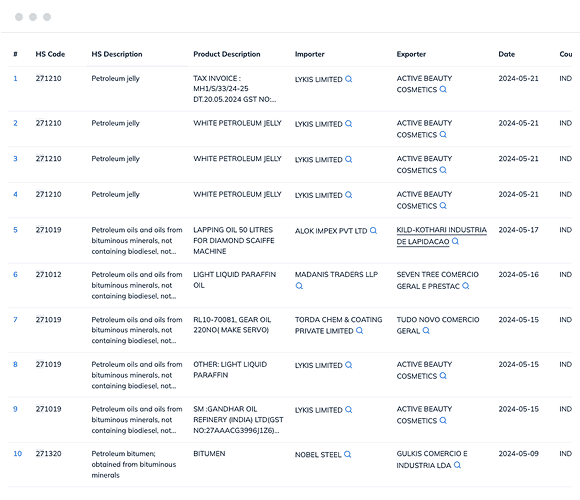580x500 pixels.
Task: Click NOBEL STEEL importer name
Action: pyautogui.click(x=318, y=455)
